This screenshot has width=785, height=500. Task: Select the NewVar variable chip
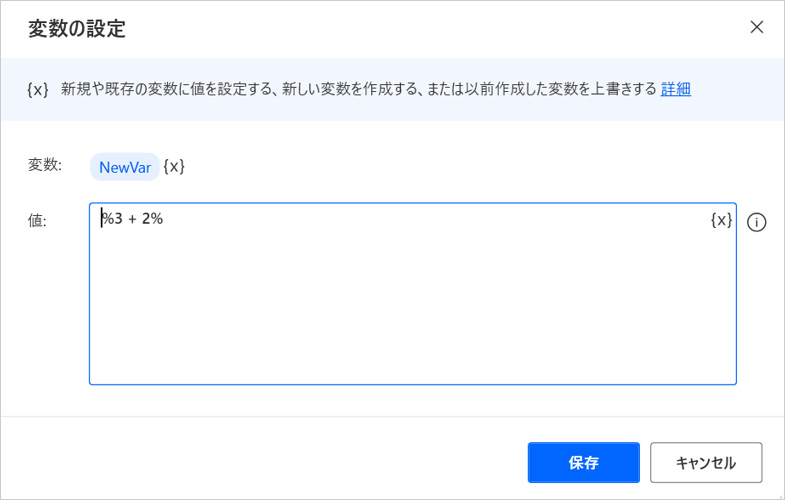click(125, 167)
